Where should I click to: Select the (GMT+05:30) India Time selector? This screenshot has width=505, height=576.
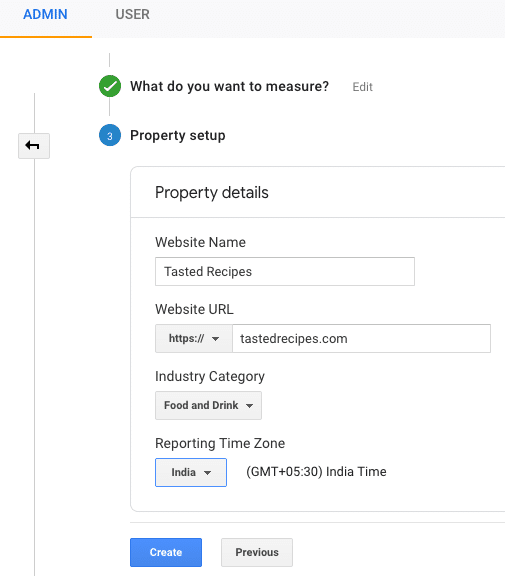point(316,472)
